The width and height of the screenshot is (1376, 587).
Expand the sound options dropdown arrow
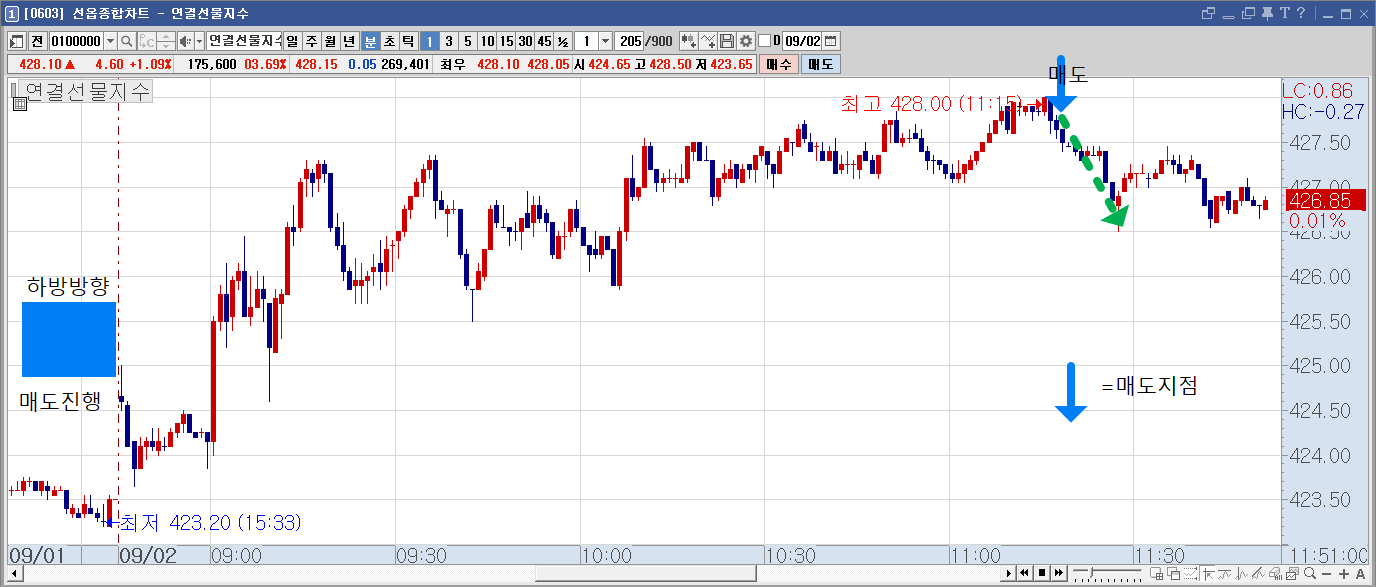[x=199, y=41]
